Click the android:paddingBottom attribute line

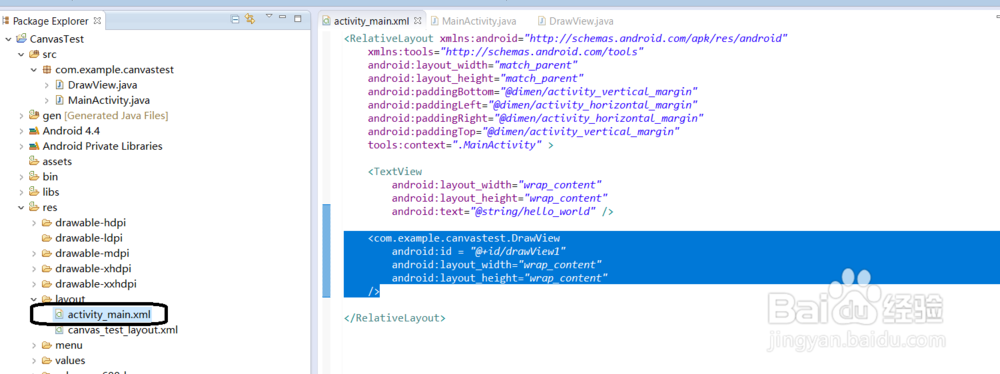(533, 92)
